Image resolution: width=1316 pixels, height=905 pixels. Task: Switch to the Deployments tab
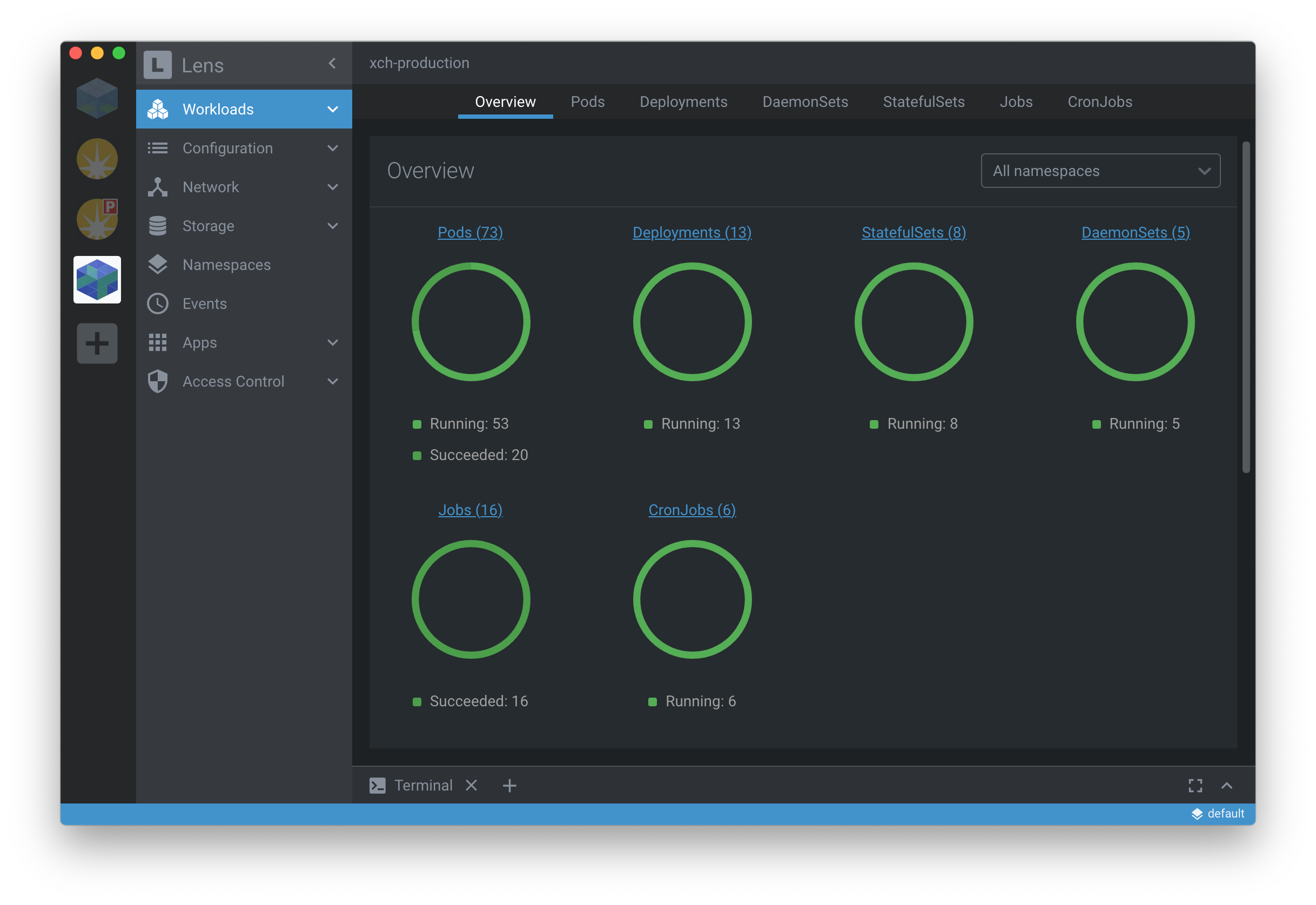click(683, 102)
